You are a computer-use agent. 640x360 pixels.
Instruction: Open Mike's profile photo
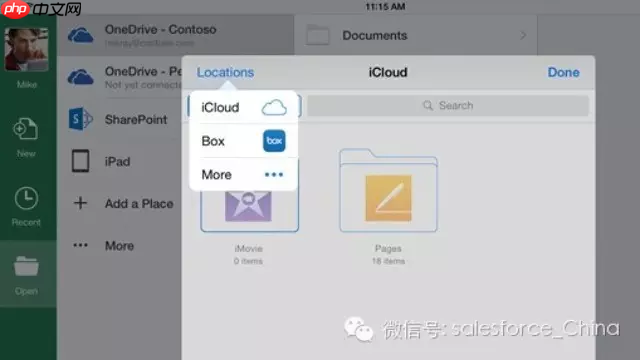[27, 49]
